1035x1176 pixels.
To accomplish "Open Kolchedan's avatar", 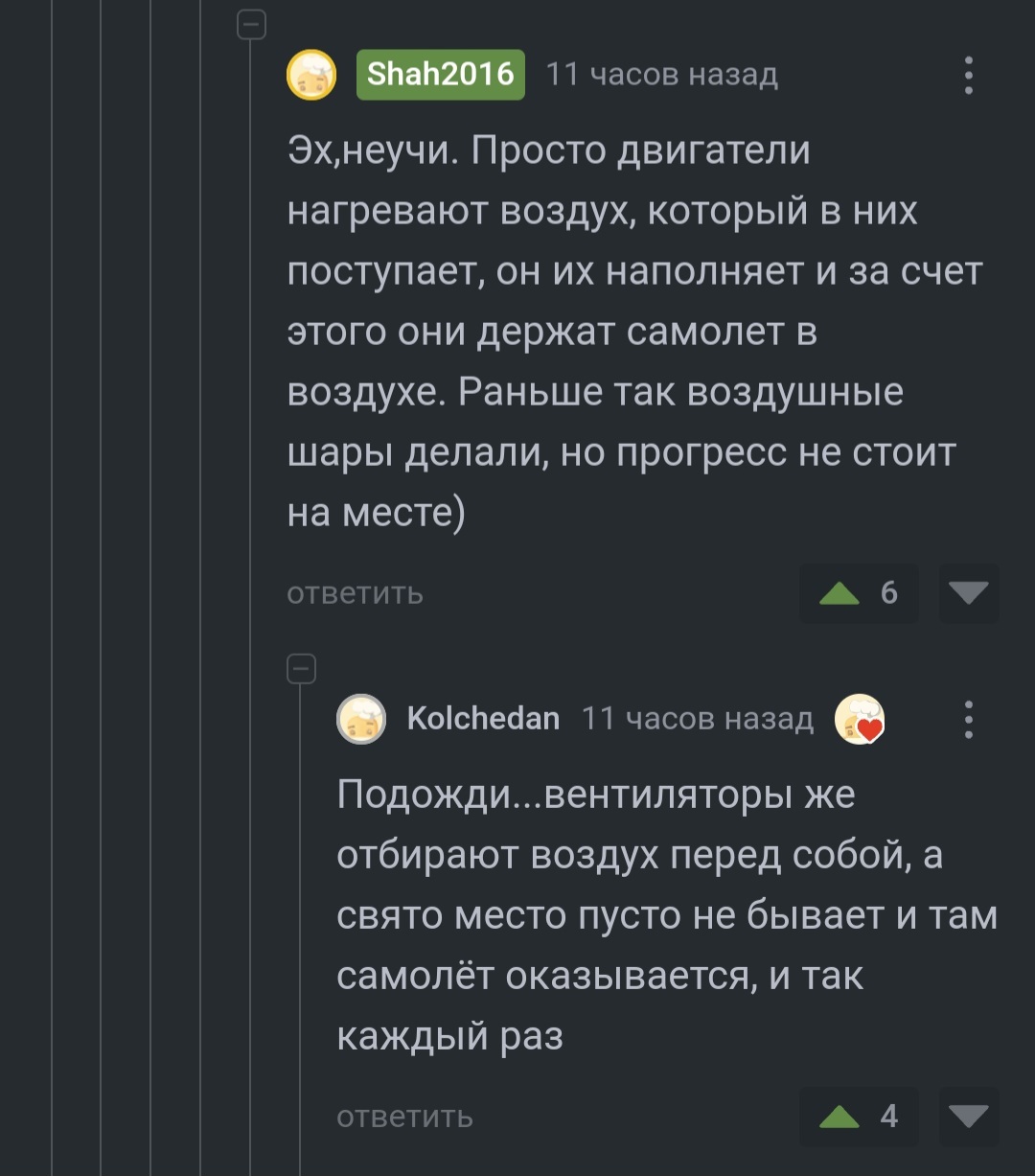I will (x=361, y=719).
